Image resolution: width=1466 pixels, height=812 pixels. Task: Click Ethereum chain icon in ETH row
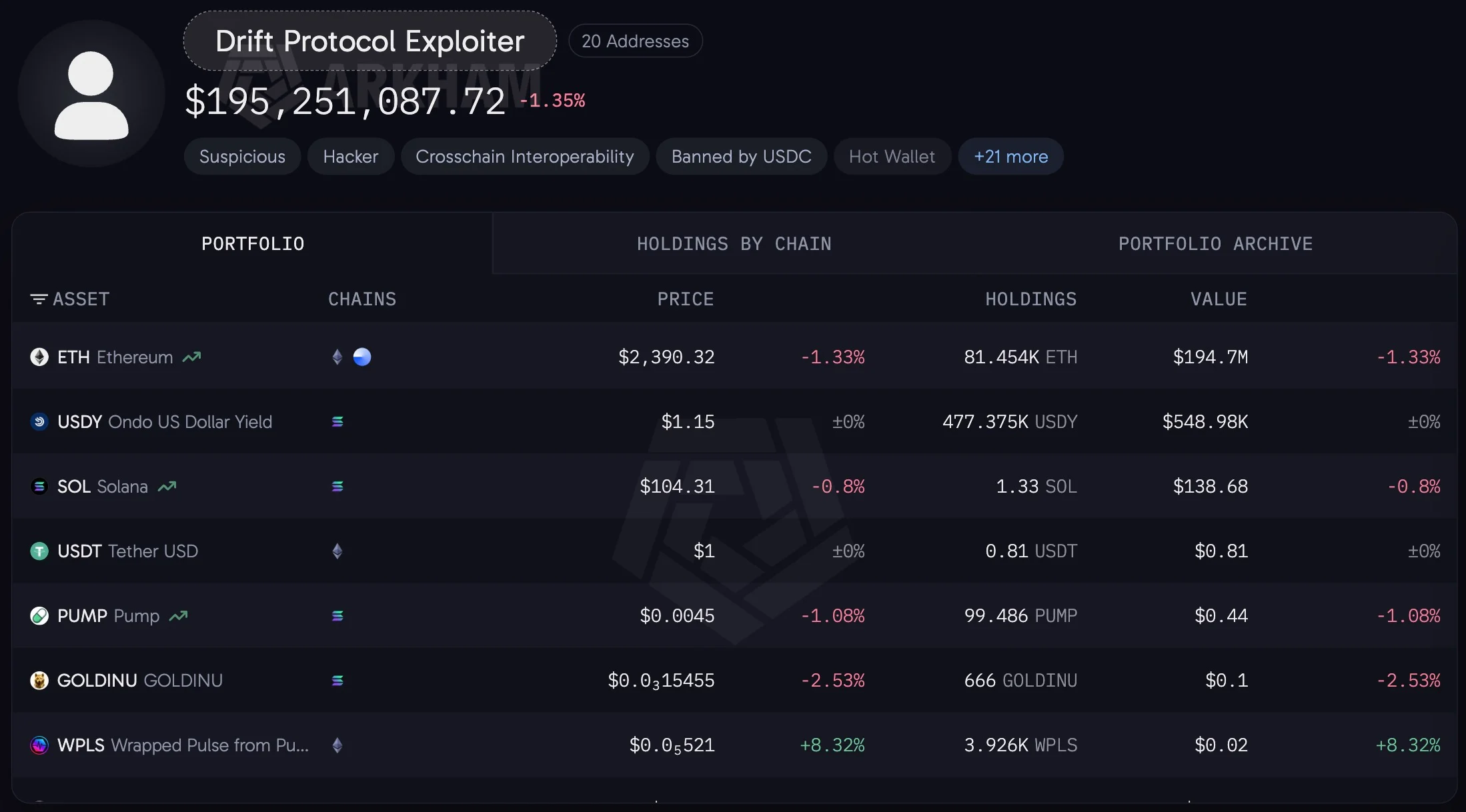pyautogui.click(x=337, y=357)
